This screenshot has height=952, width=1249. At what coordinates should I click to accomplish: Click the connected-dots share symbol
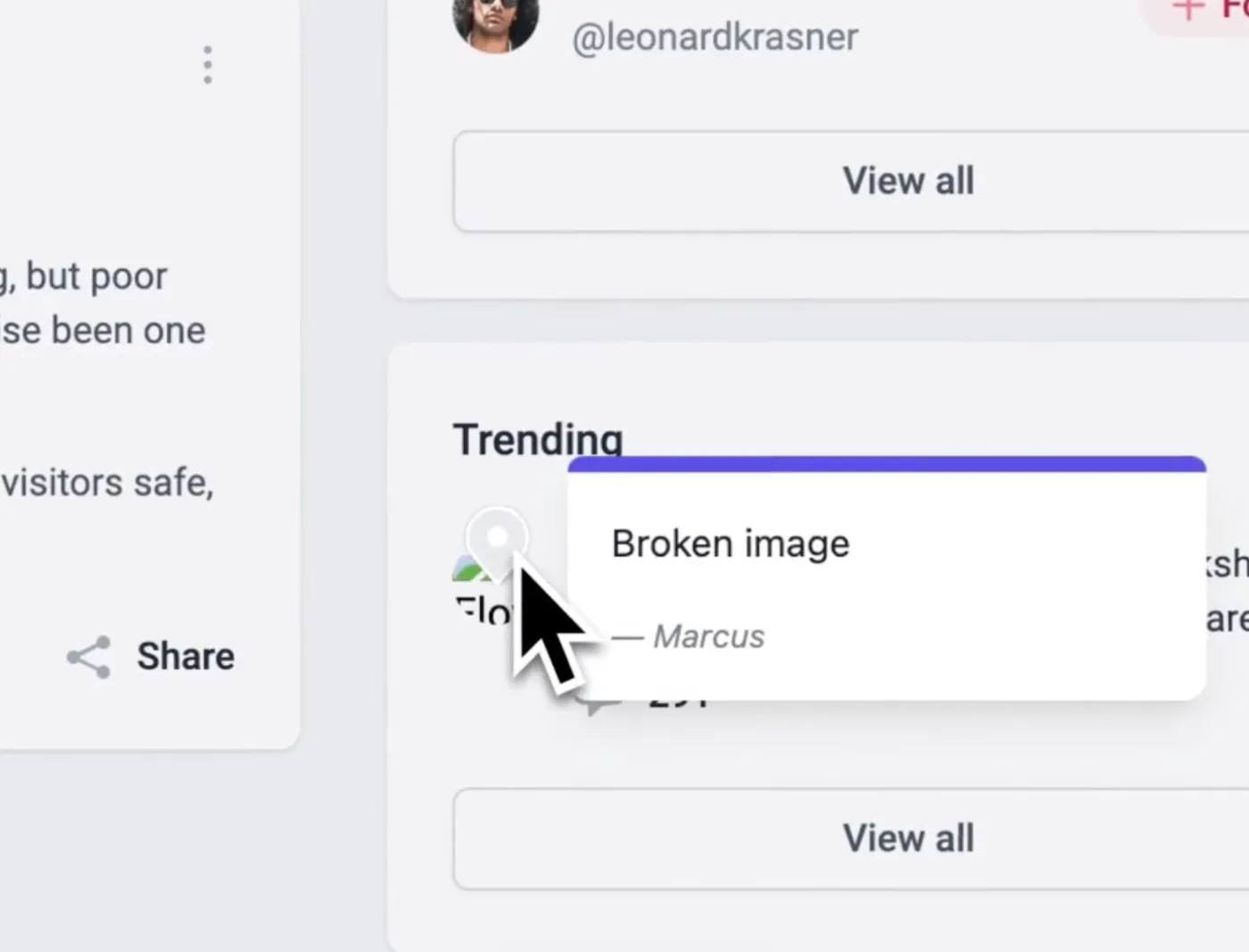[x=87, y=657]
